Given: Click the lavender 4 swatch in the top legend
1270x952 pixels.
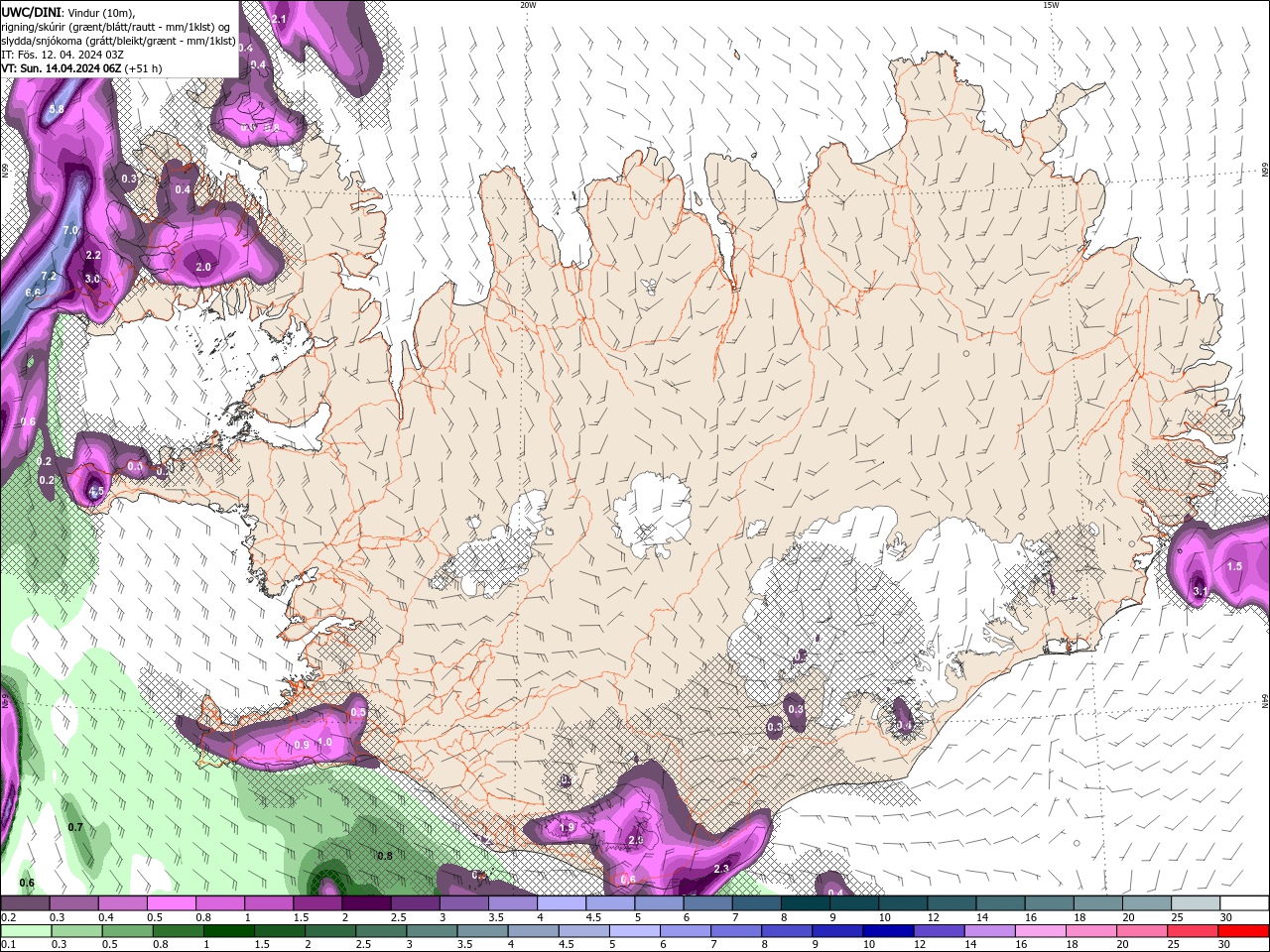Looking at the screenshot, I should pos(562,903).
